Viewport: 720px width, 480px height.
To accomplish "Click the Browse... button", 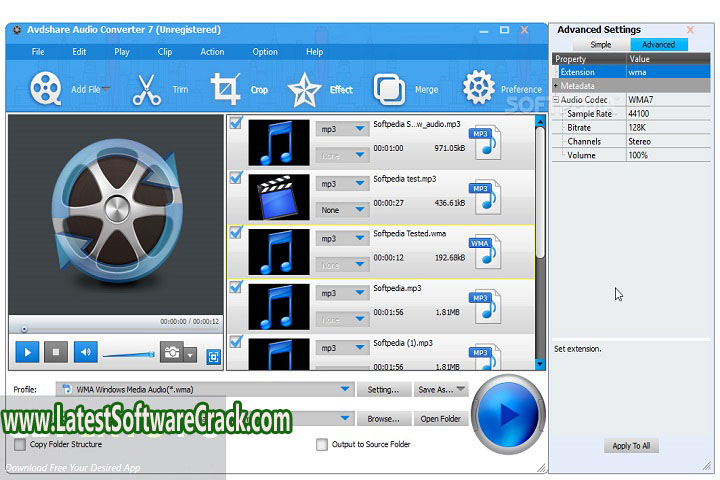I will pyautogui.click(x=383, y=418).
